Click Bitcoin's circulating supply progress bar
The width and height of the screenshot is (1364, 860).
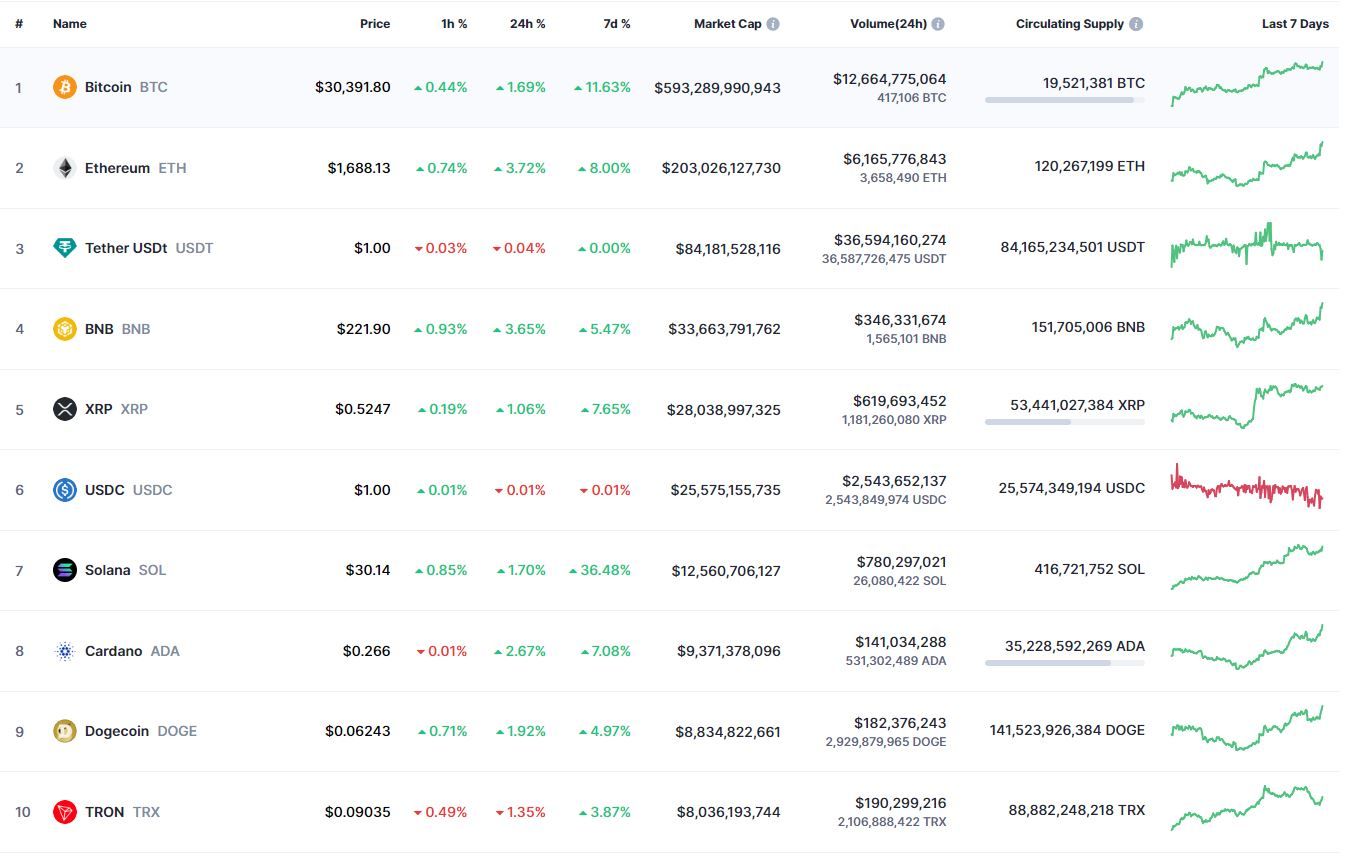coord(1065,100)
